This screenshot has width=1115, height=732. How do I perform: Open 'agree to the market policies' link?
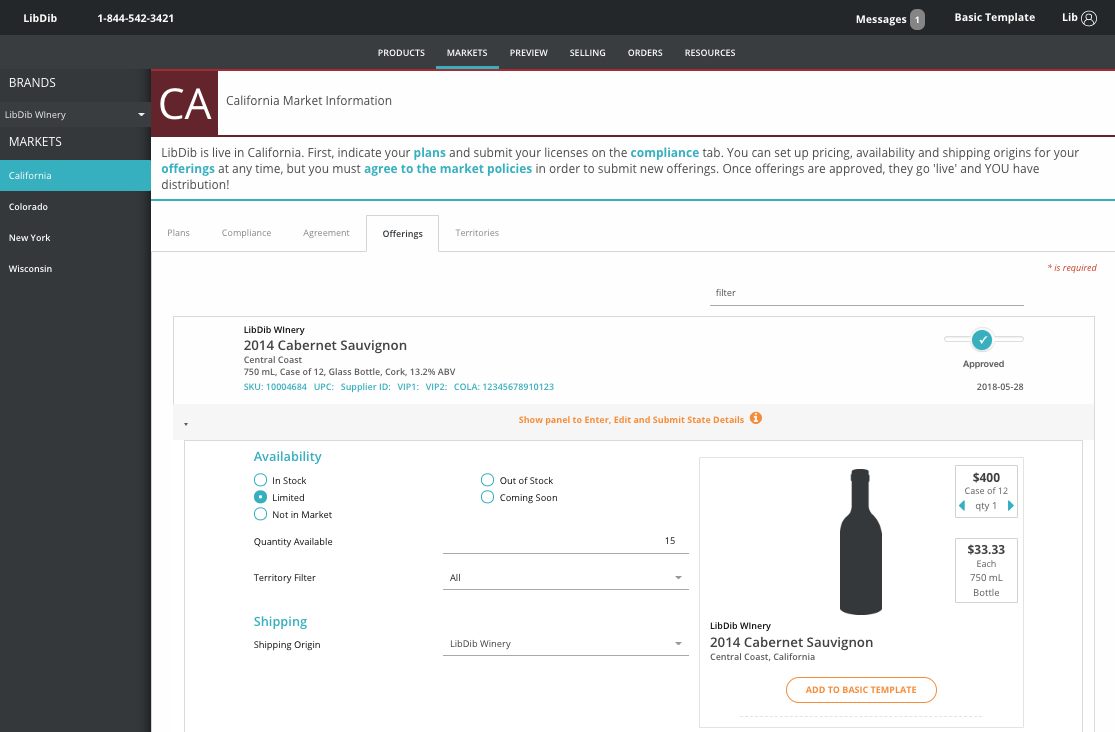tap(448, 169)
